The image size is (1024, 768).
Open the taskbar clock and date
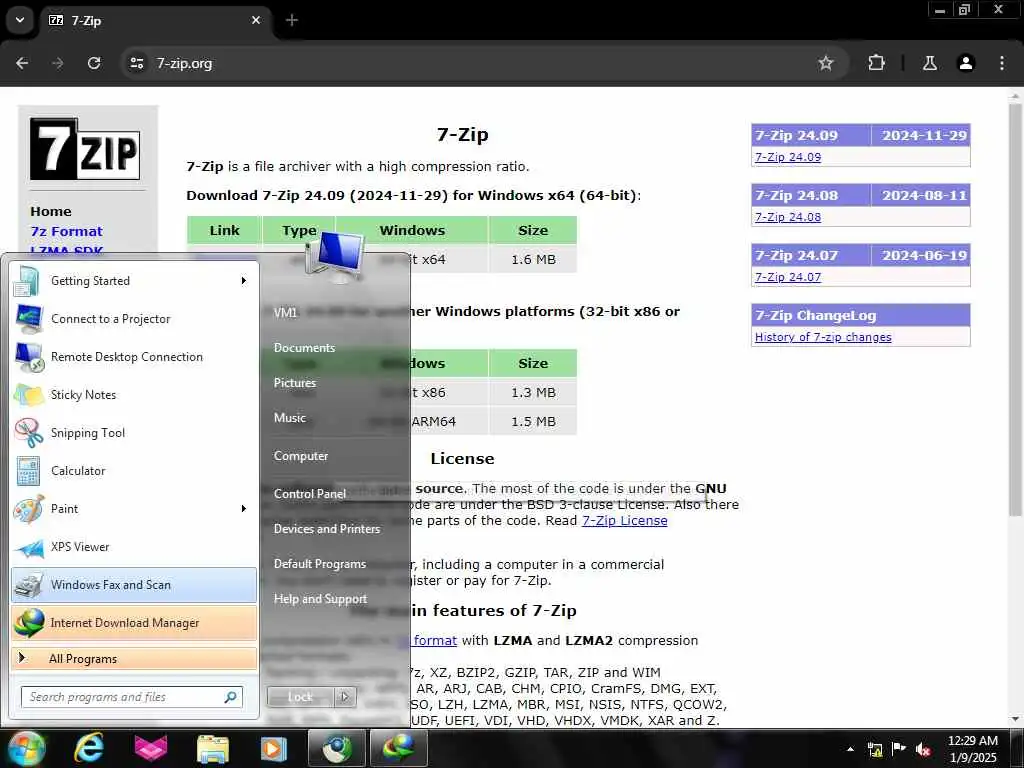pyautogui.click(x=972, y=749)
